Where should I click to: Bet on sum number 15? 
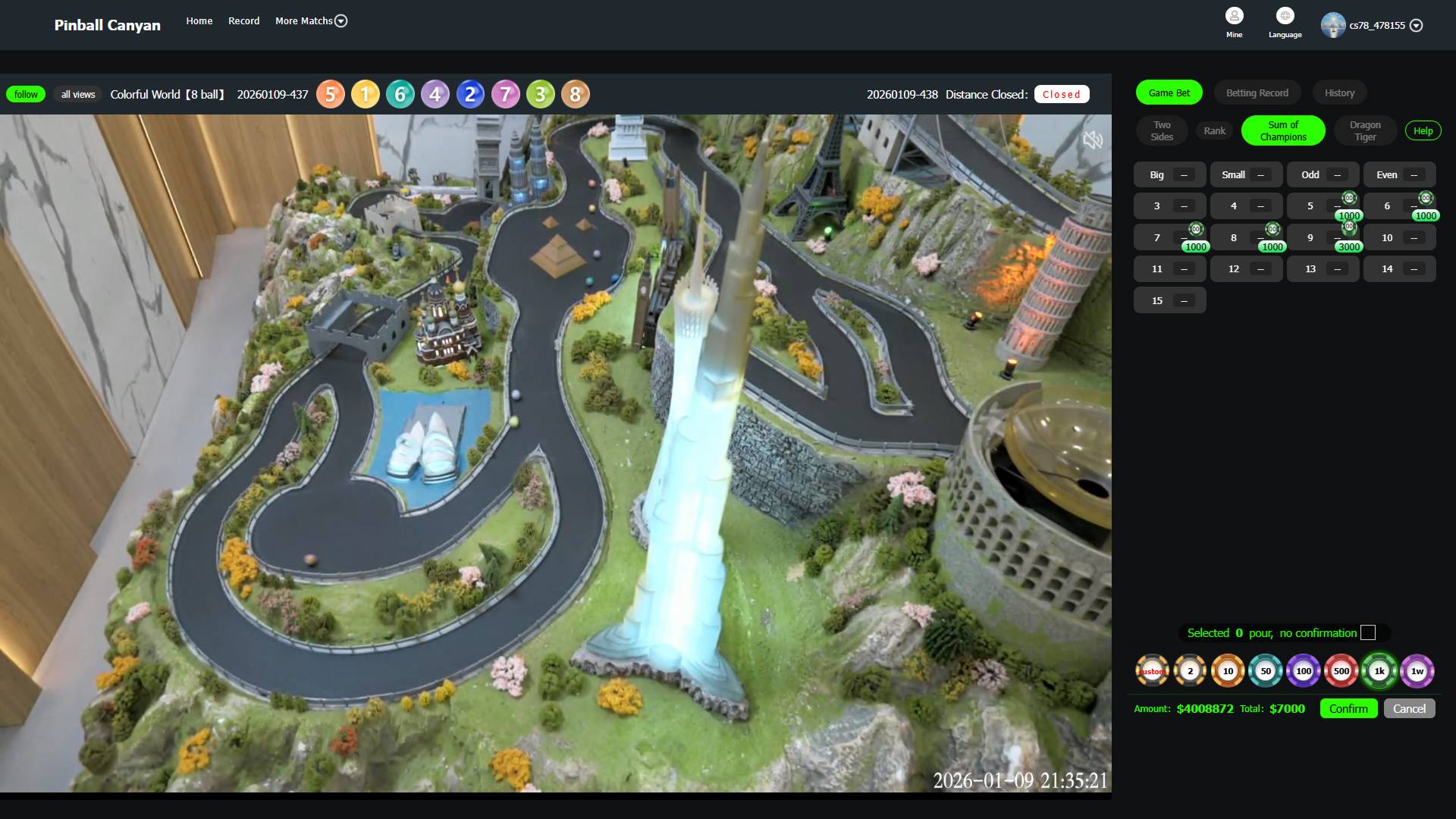(1169, 300)
